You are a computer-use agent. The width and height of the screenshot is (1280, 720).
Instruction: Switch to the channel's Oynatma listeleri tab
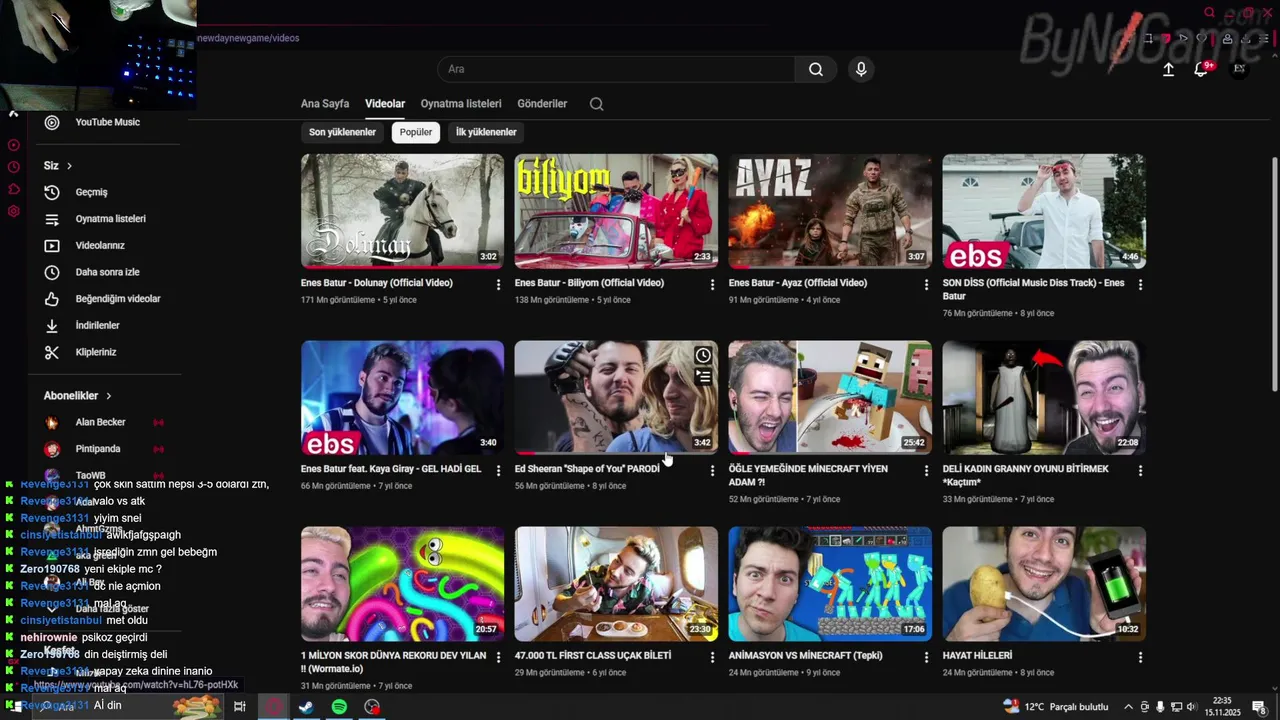coord(461,104)
